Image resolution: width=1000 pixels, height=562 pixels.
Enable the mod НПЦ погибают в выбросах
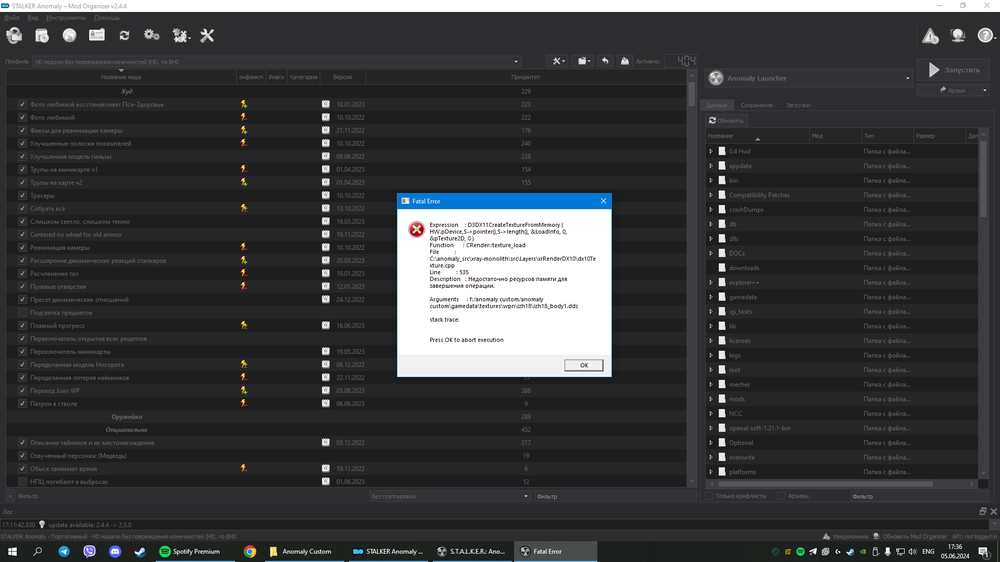click(x=22, y=482)
